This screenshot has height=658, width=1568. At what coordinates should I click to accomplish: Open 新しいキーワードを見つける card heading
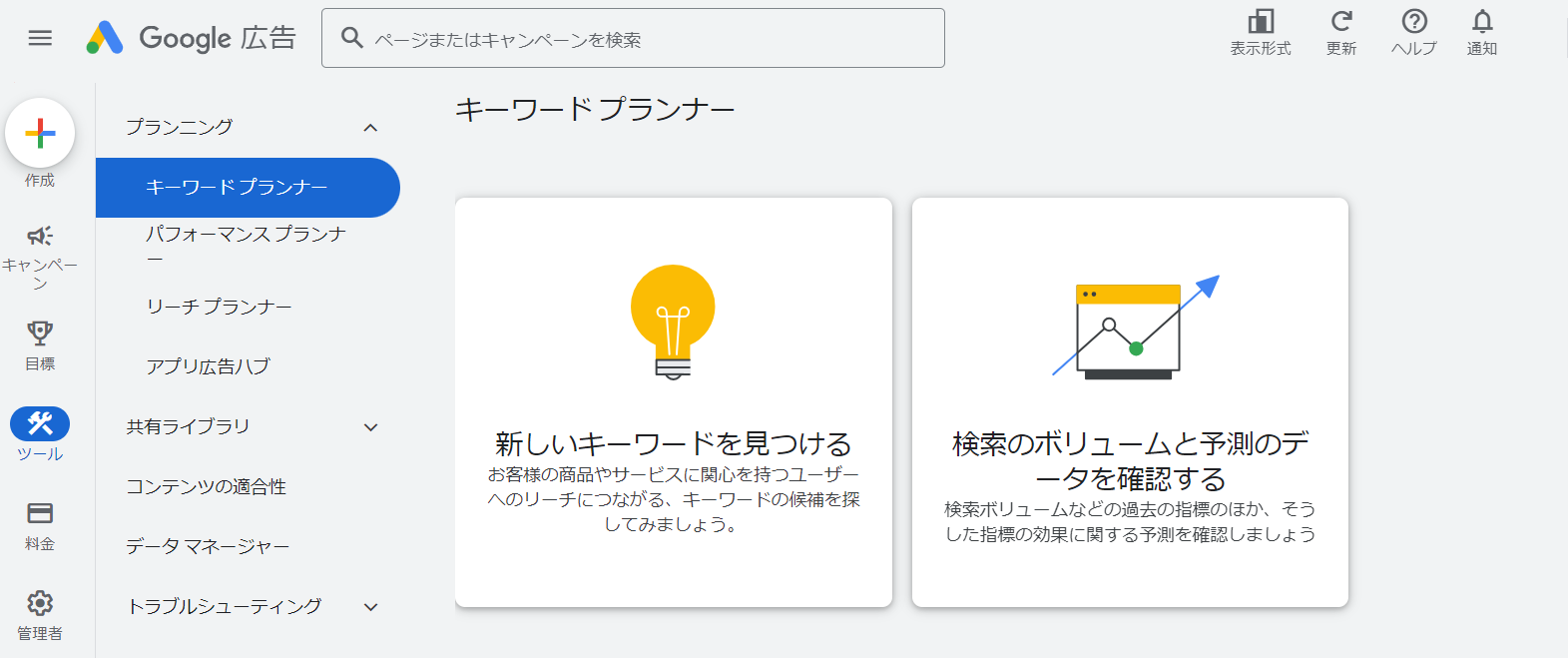click(674, 443)
